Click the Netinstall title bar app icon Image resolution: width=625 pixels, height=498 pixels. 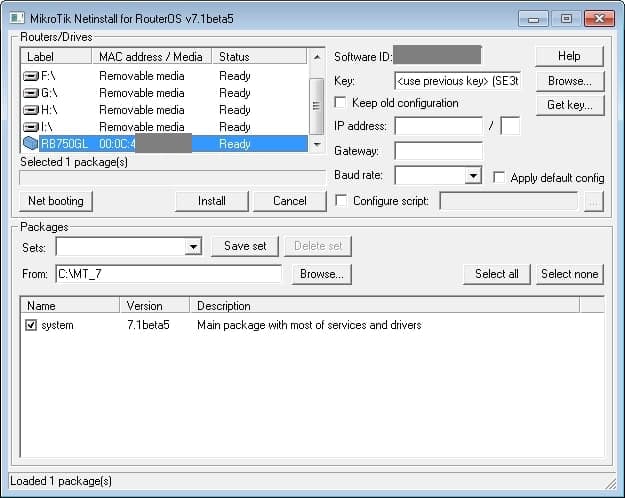tap(17, 18)
